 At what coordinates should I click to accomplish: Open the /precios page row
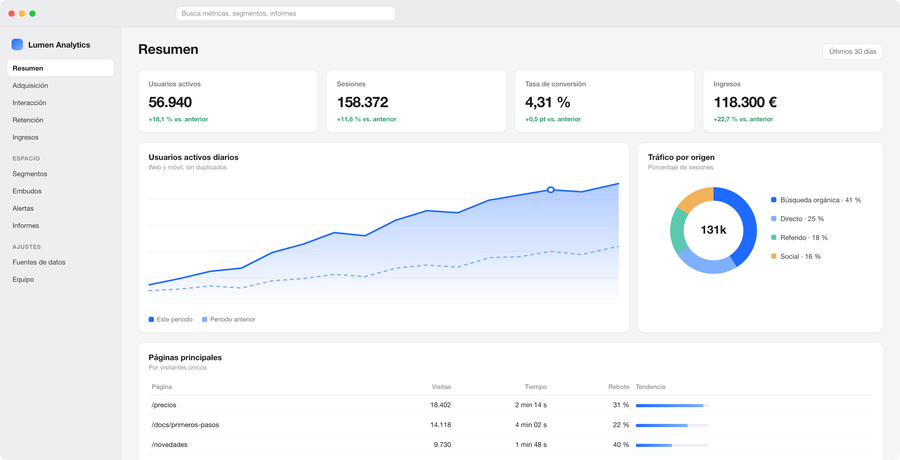(510, 405)
